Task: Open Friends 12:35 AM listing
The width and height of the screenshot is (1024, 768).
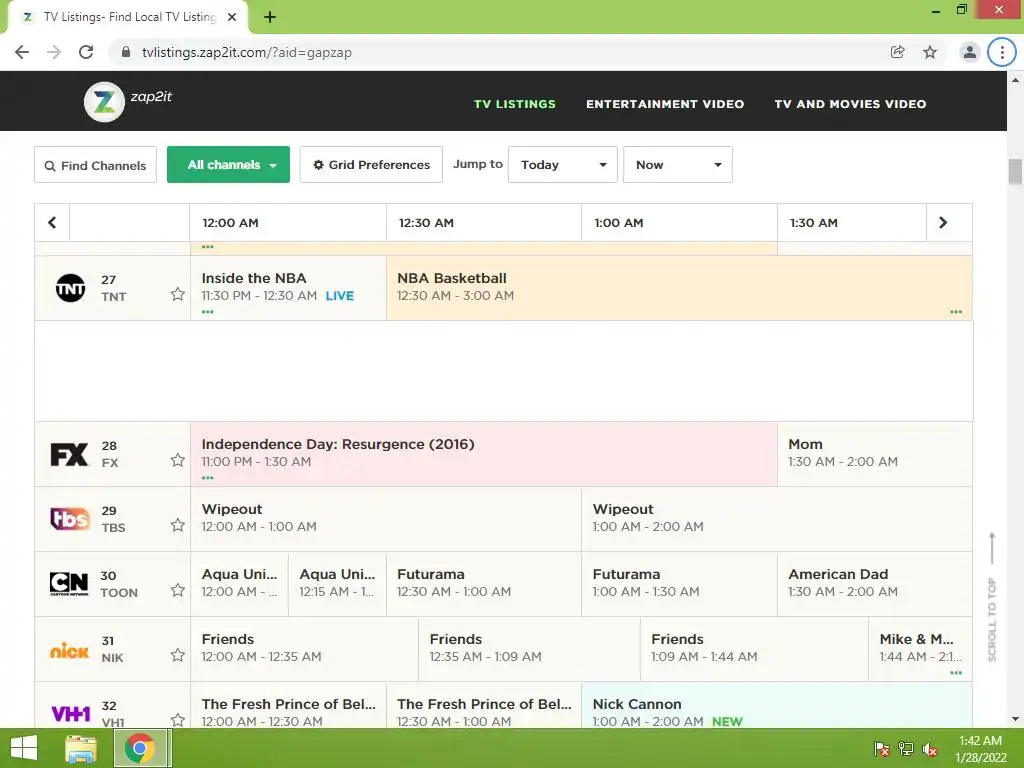Action: 529,649
